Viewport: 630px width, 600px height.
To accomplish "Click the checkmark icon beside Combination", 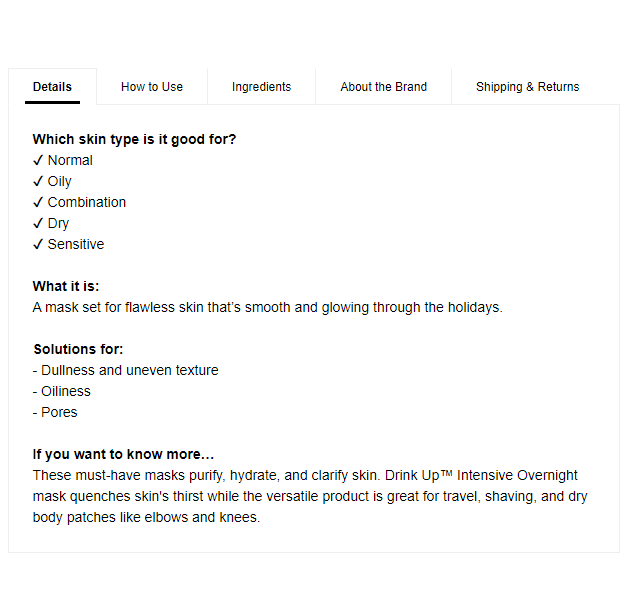I will (x=38, y=202).
